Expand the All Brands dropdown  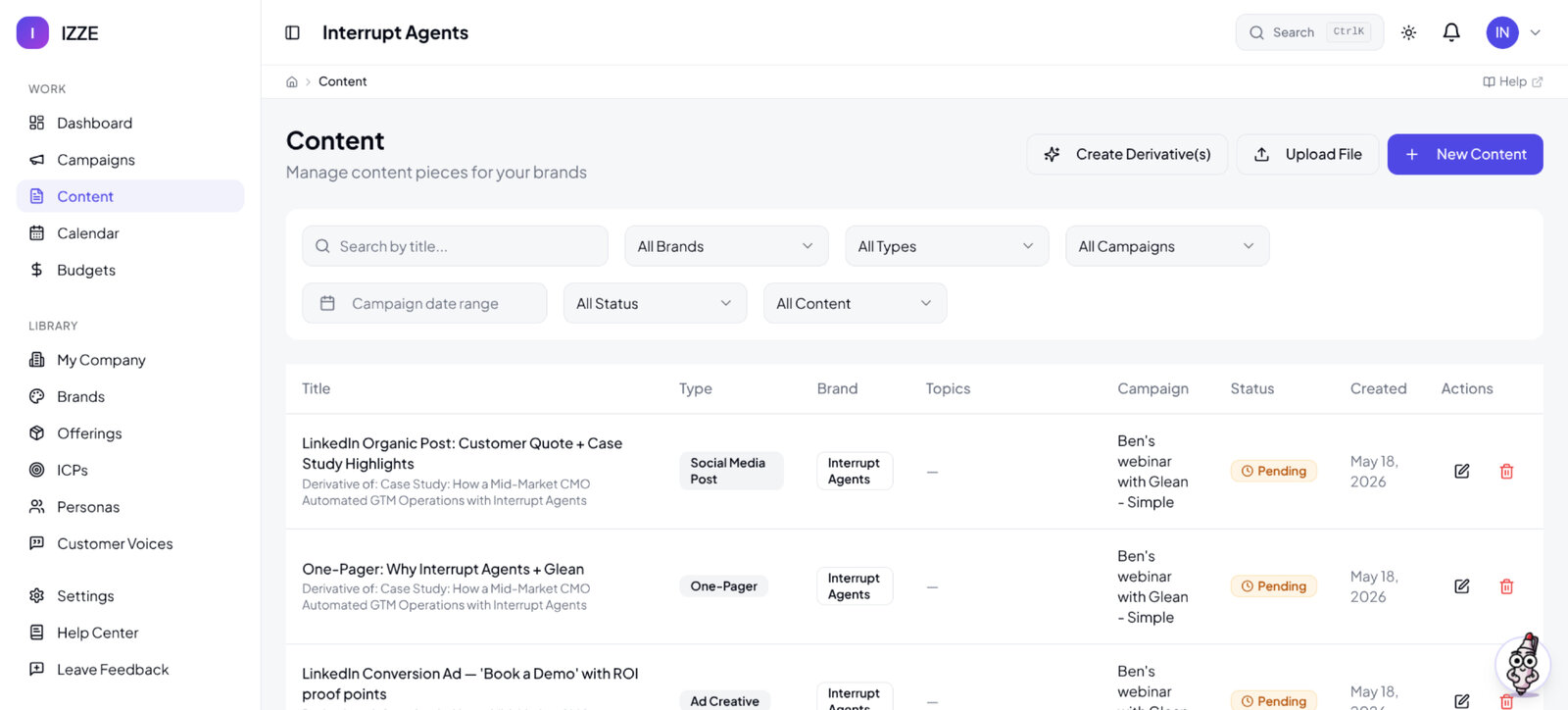click(726, 246)
